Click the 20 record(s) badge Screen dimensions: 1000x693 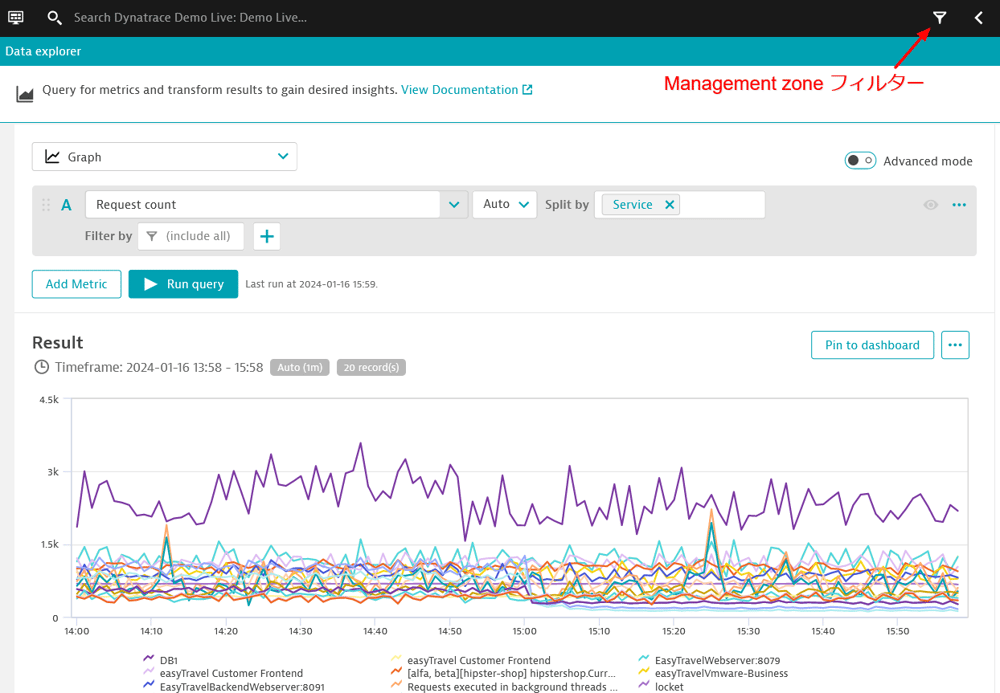[371, 367]
